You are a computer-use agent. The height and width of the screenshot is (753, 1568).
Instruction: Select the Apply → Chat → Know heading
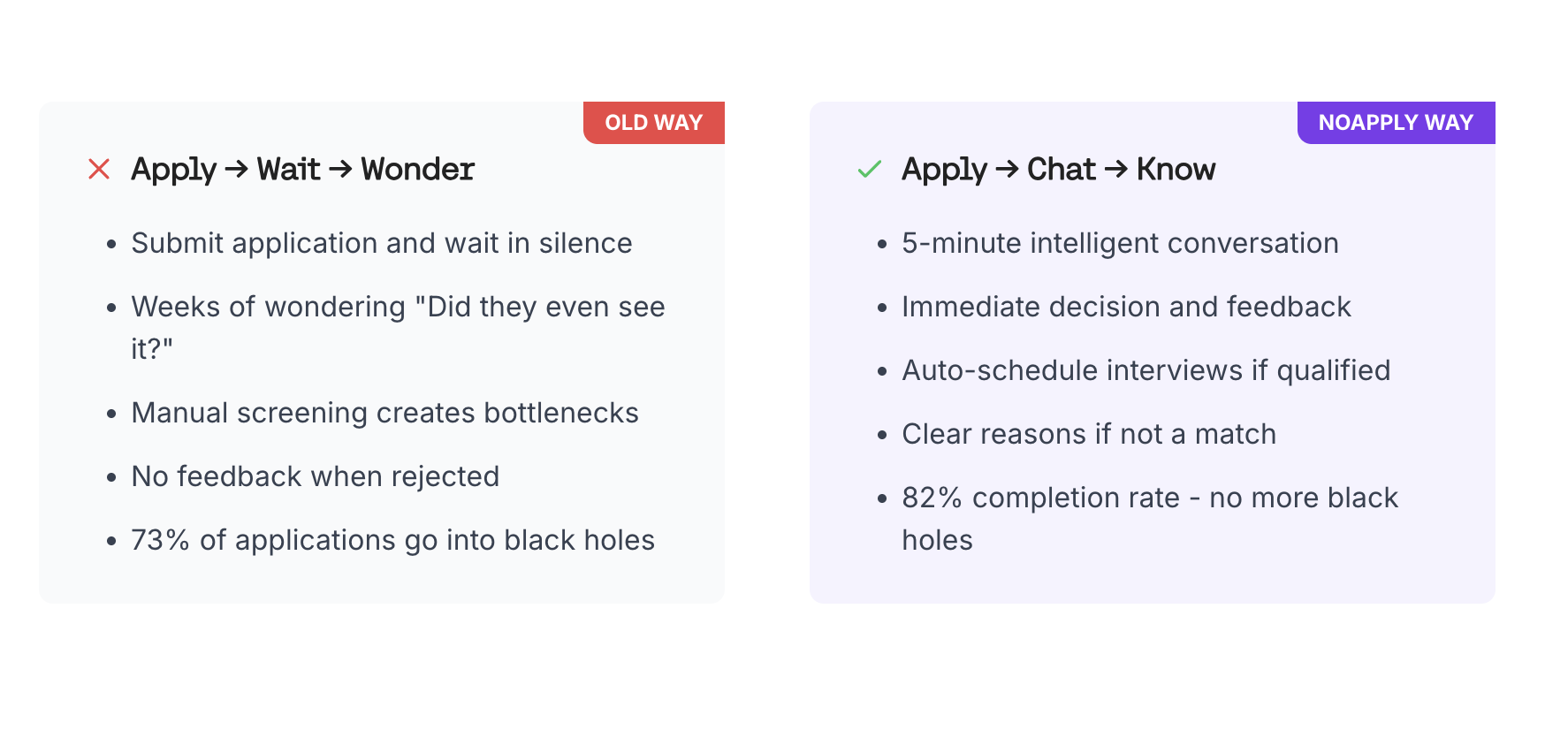pyautogui.click(x=1058, y=170)
